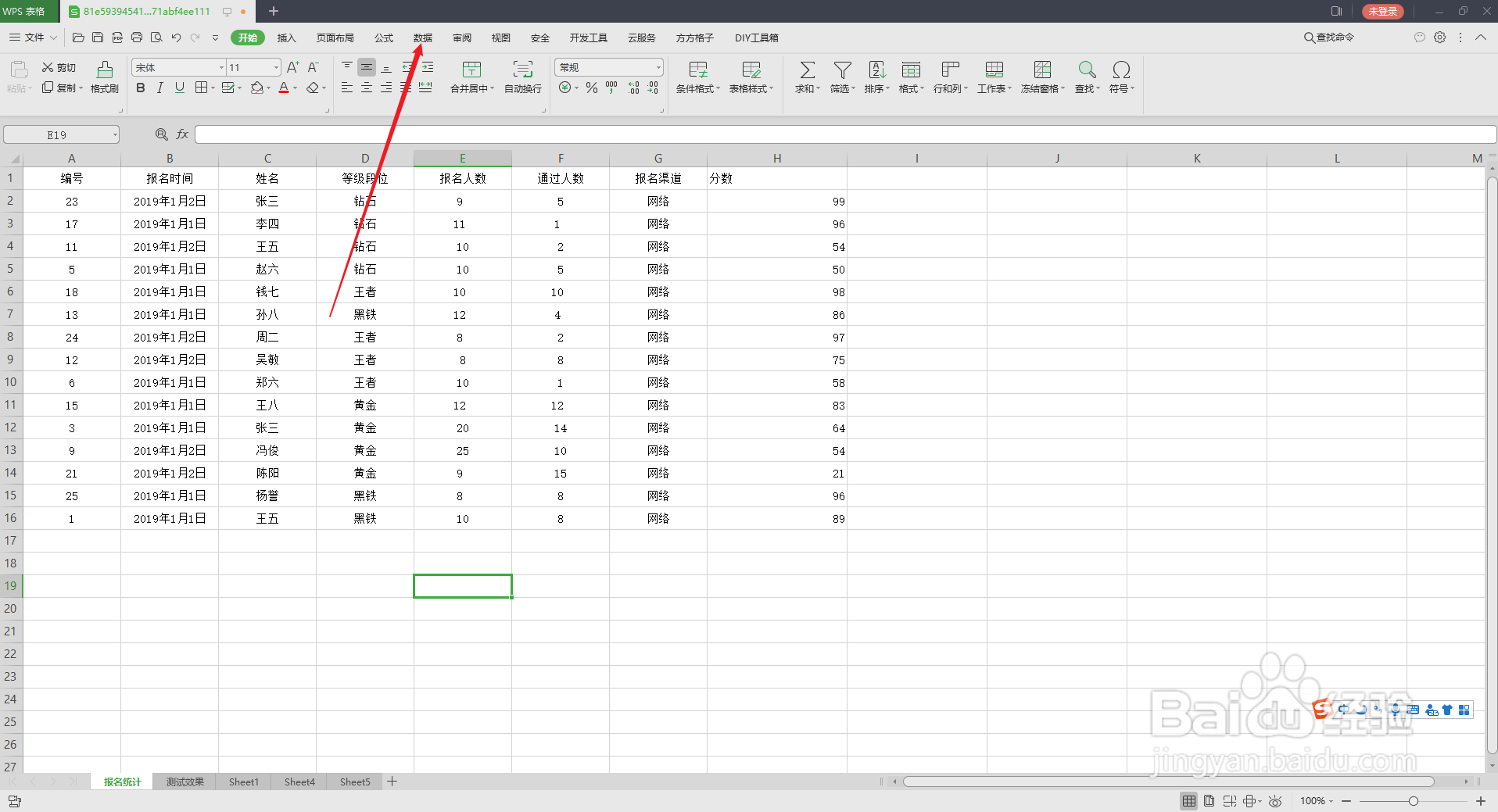Decrease the font size
1498x812 pixels.
click(x=314, y=67)
